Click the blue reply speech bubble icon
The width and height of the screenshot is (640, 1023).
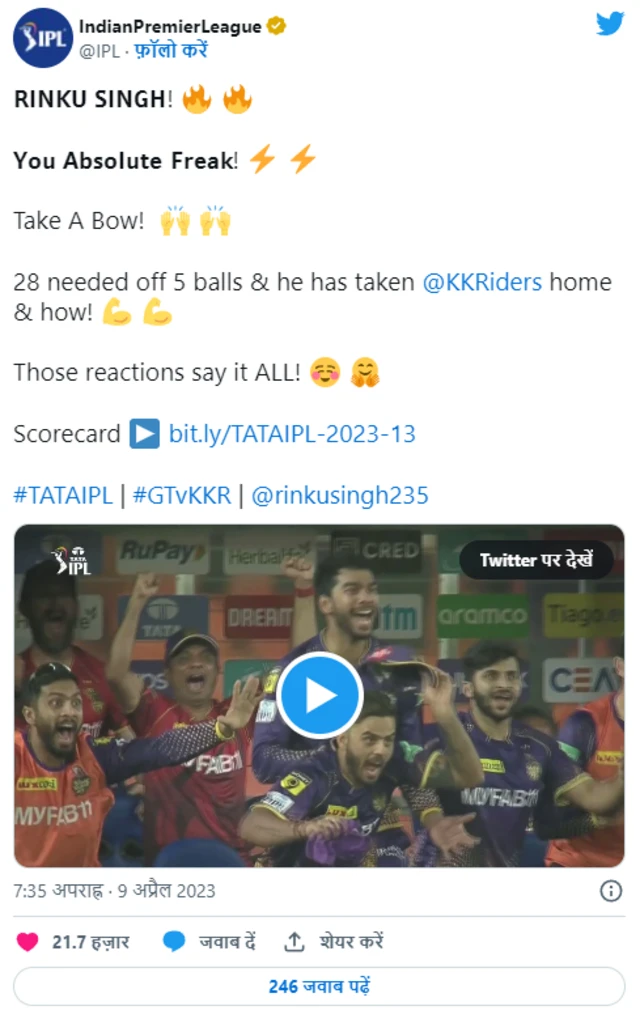pos(174,941)
